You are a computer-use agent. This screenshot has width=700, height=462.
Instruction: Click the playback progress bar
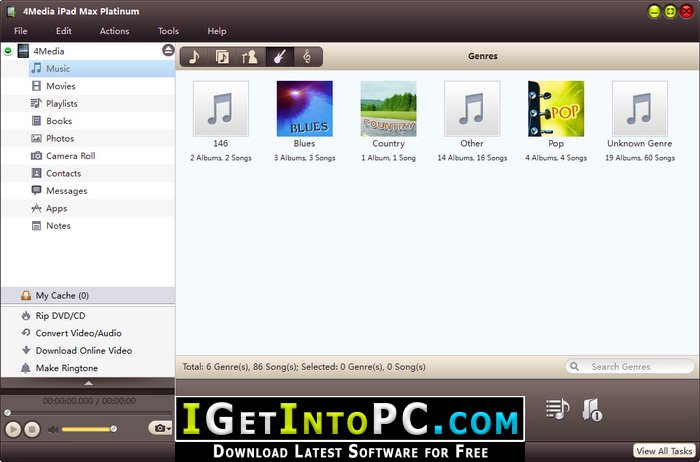(x=88, y=413)
